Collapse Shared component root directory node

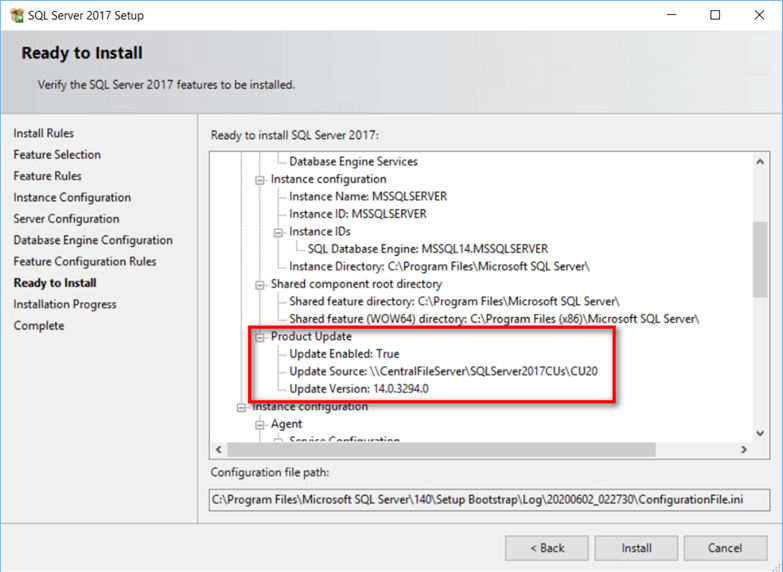coord(260,285)
